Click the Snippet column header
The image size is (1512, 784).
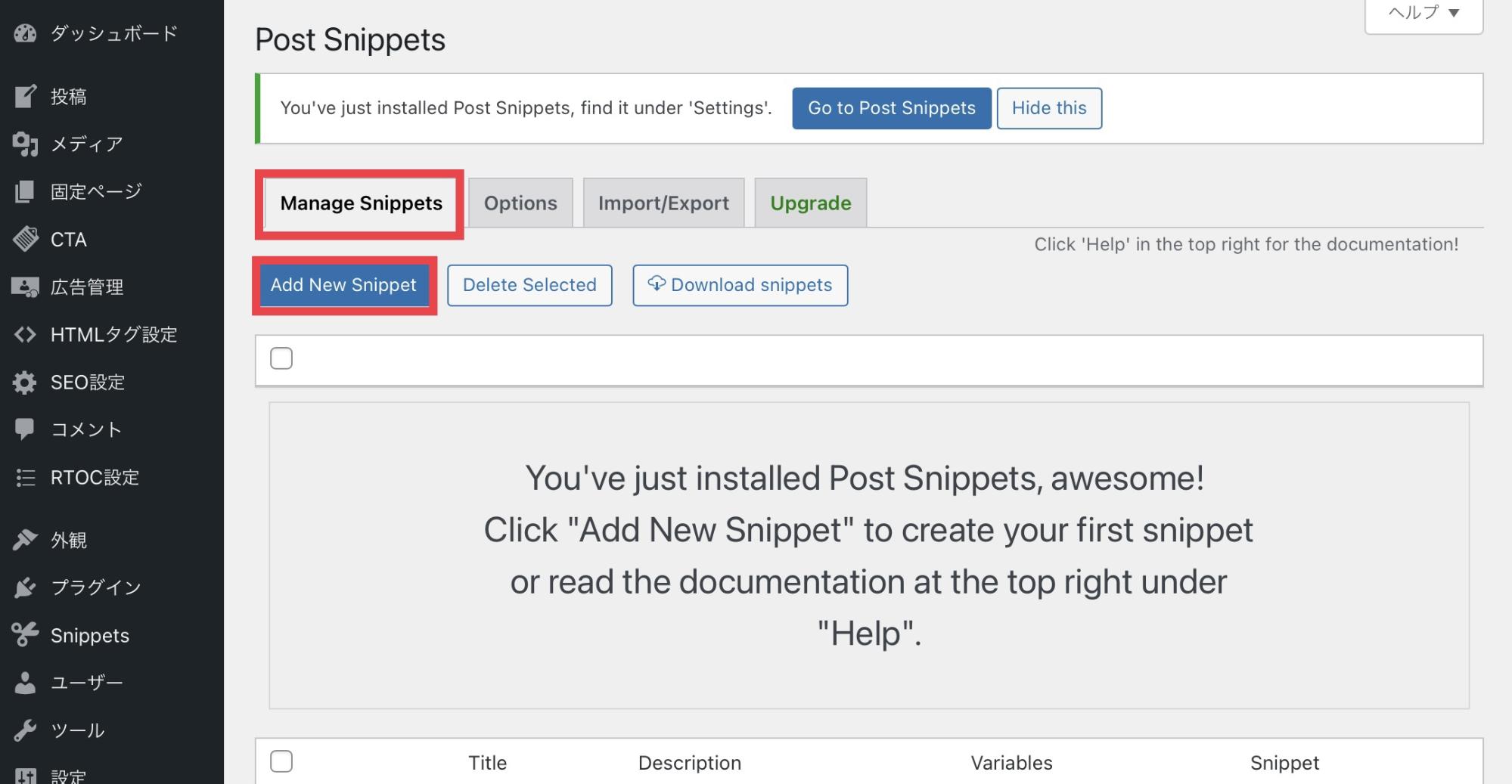[1284, 763]
